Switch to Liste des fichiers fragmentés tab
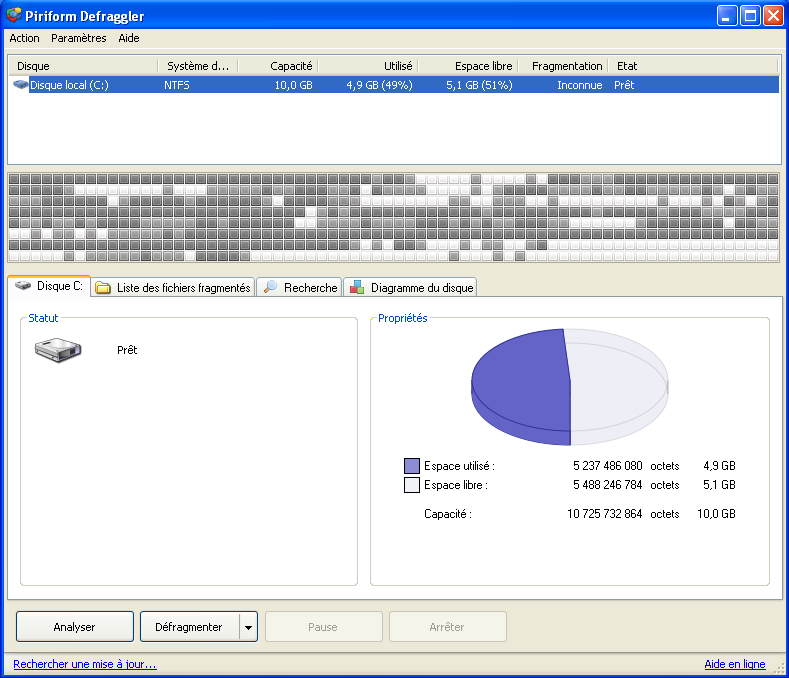This screenshot has width=789, height=678. (173, 287)
